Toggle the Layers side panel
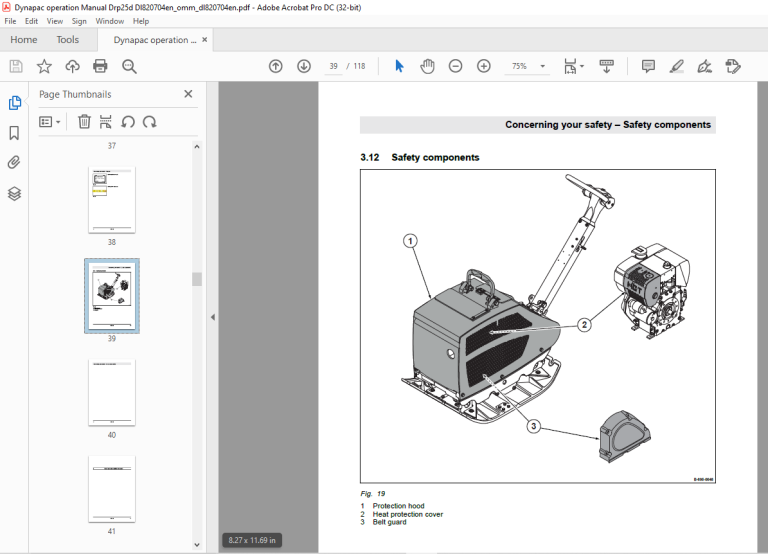 (x=14, y=194)
